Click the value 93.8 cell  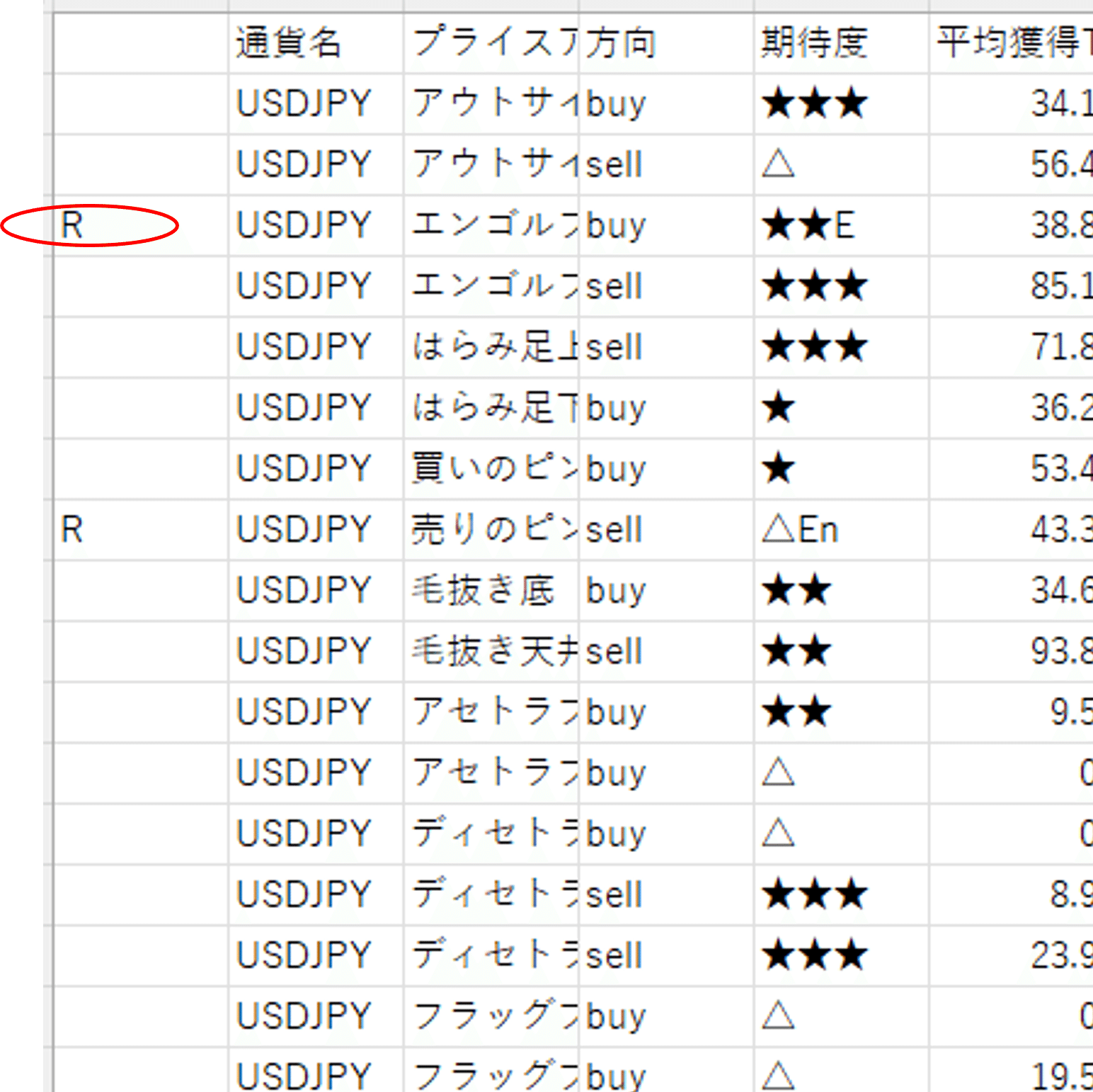click(1012, 652)
